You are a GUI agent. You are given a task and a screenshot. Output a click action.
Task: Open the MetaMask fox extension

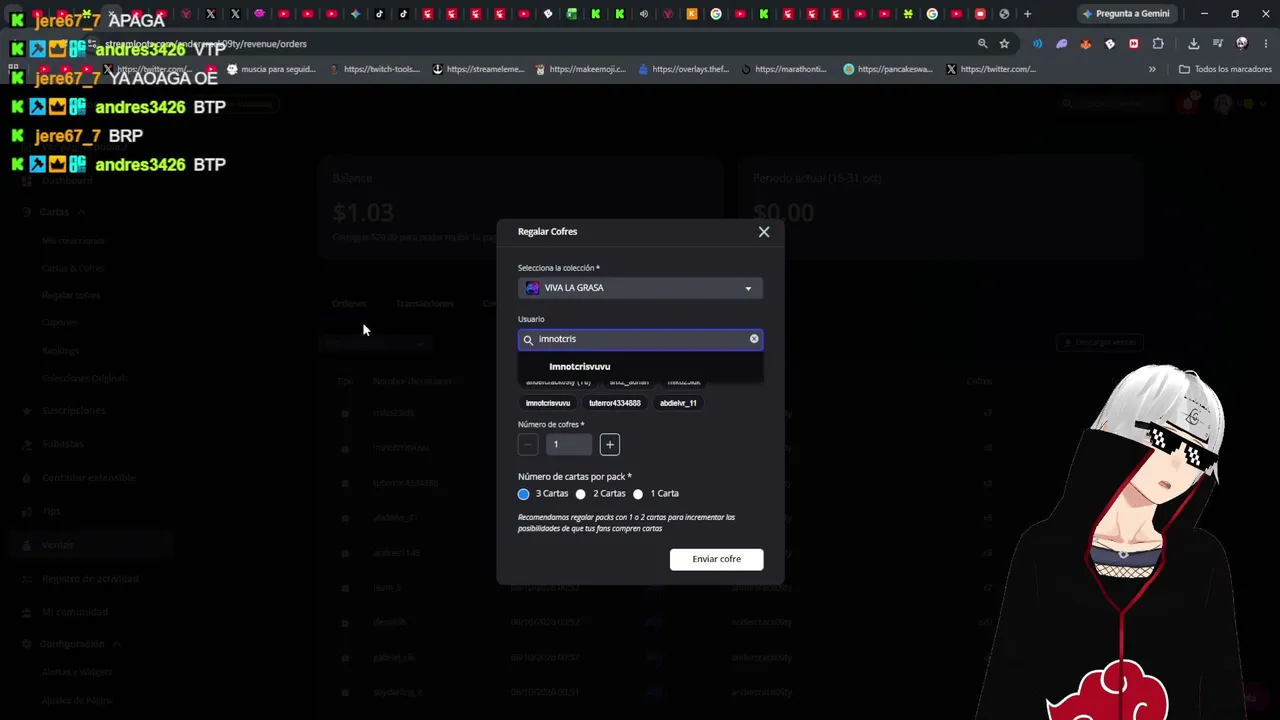[x=1086, y=44]
